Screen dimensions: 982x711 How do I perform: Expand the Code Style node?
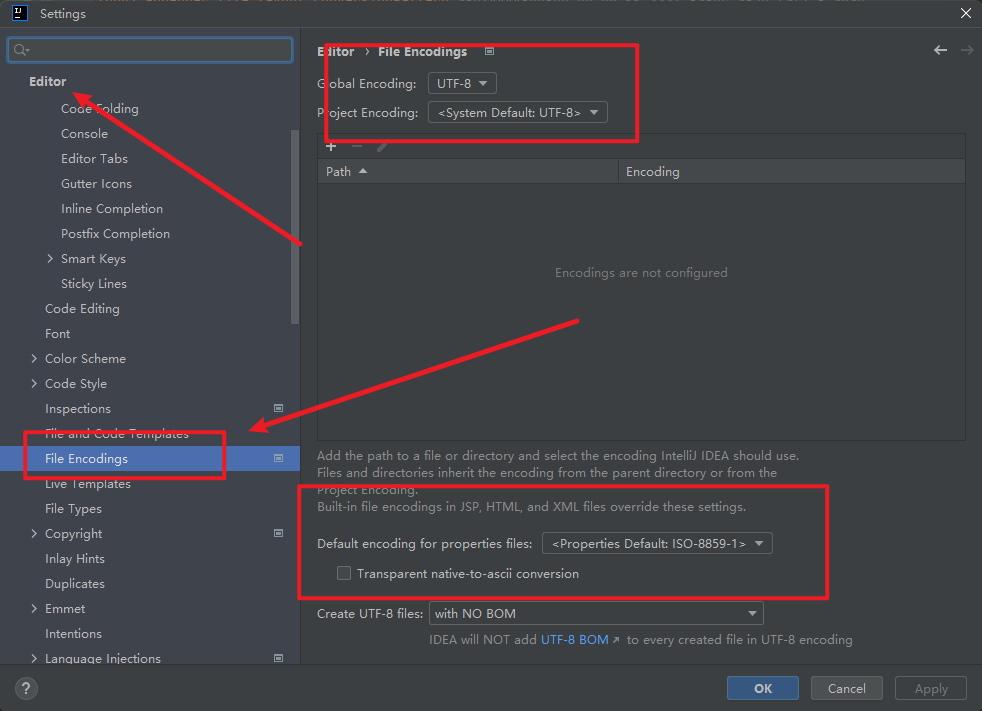tap(34, 383)
